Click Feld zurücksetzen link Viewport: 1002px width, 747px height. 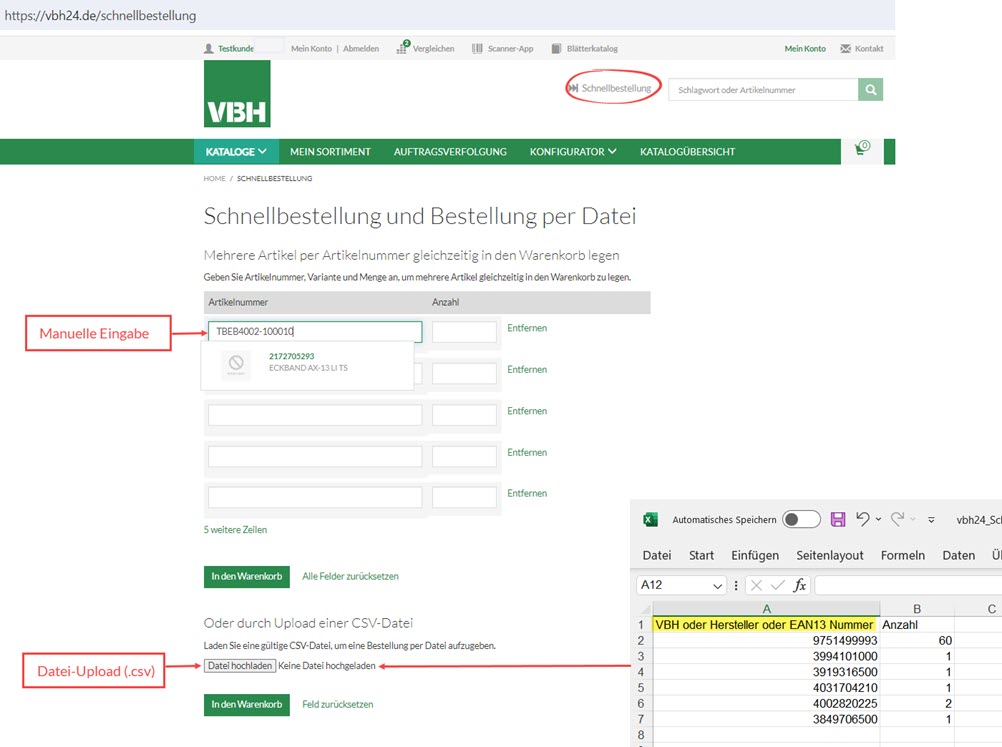pos(337,704)
